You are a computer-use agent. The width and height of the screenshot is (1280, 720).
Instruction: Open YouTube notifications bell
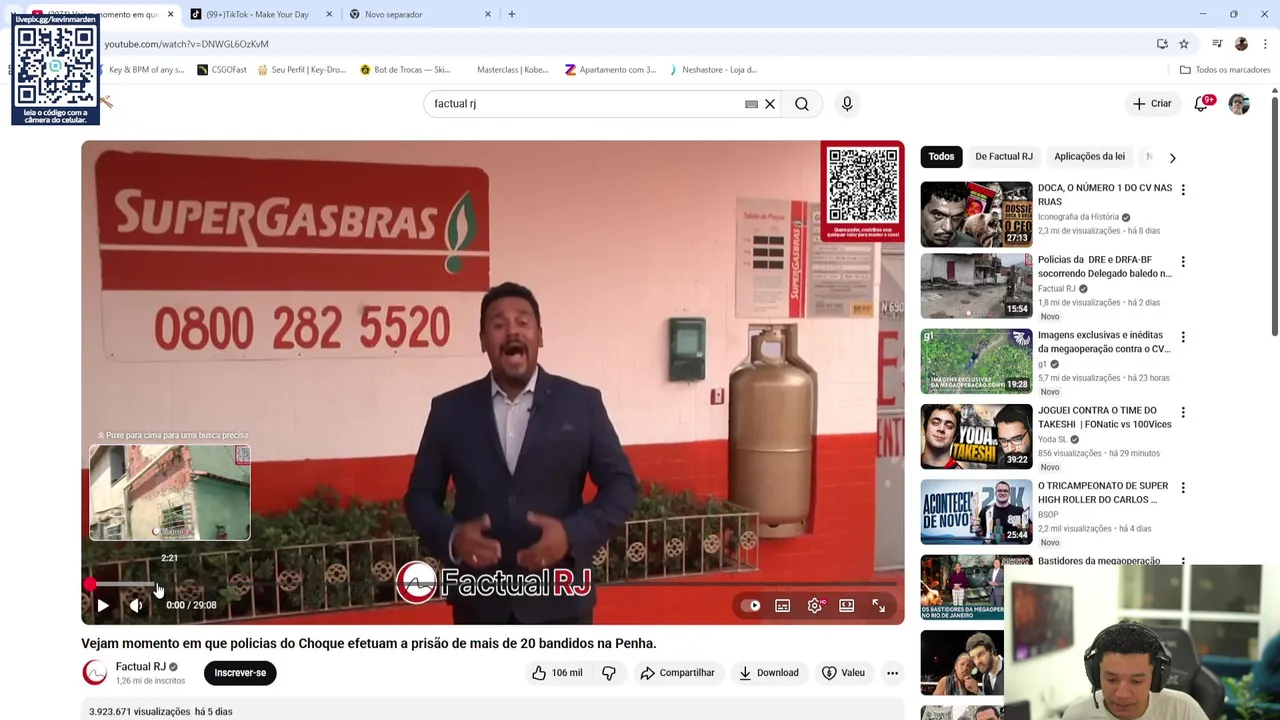click(x=1201, y=104)
